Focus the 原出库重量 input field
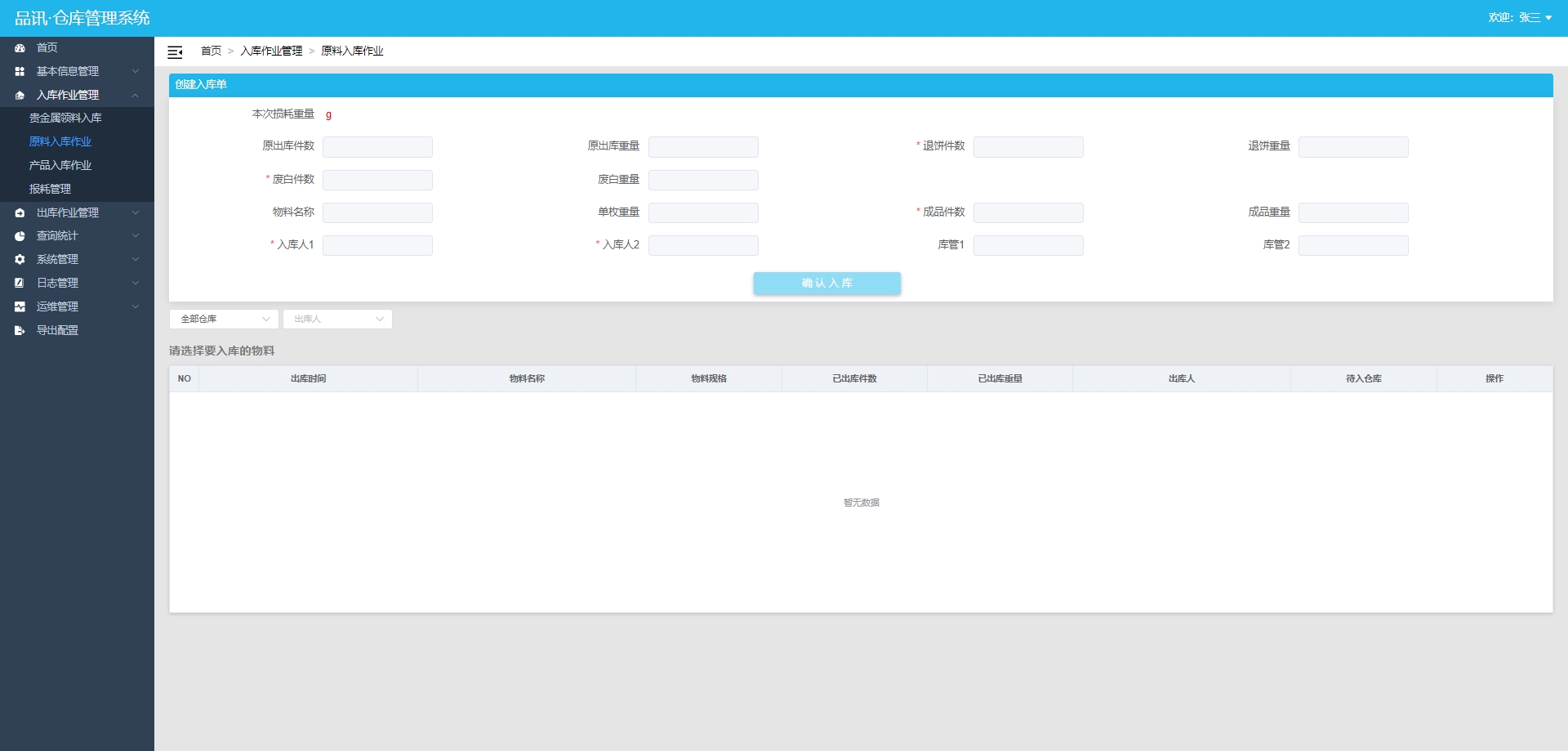 [703, 147]
